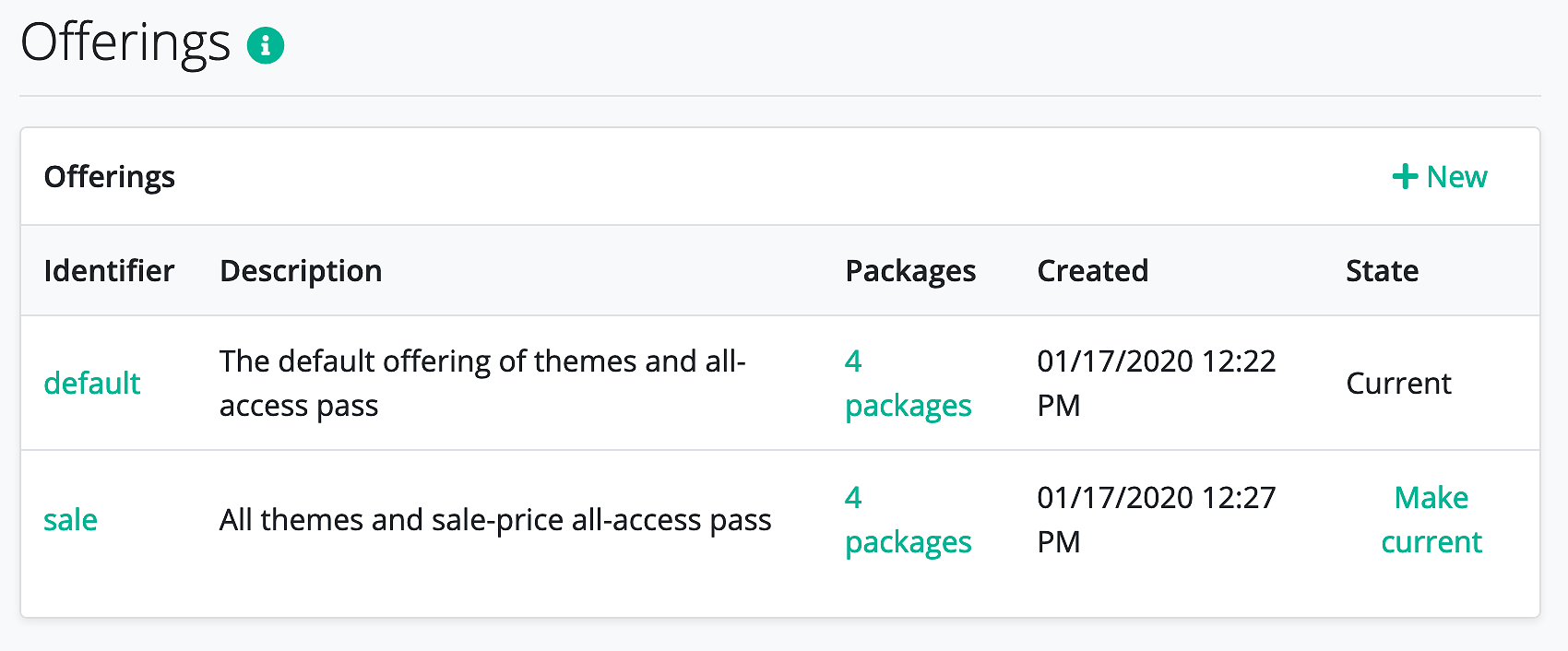Make the sale offering current
This screenshot has width=1568, height=651.
point(1431,519)
